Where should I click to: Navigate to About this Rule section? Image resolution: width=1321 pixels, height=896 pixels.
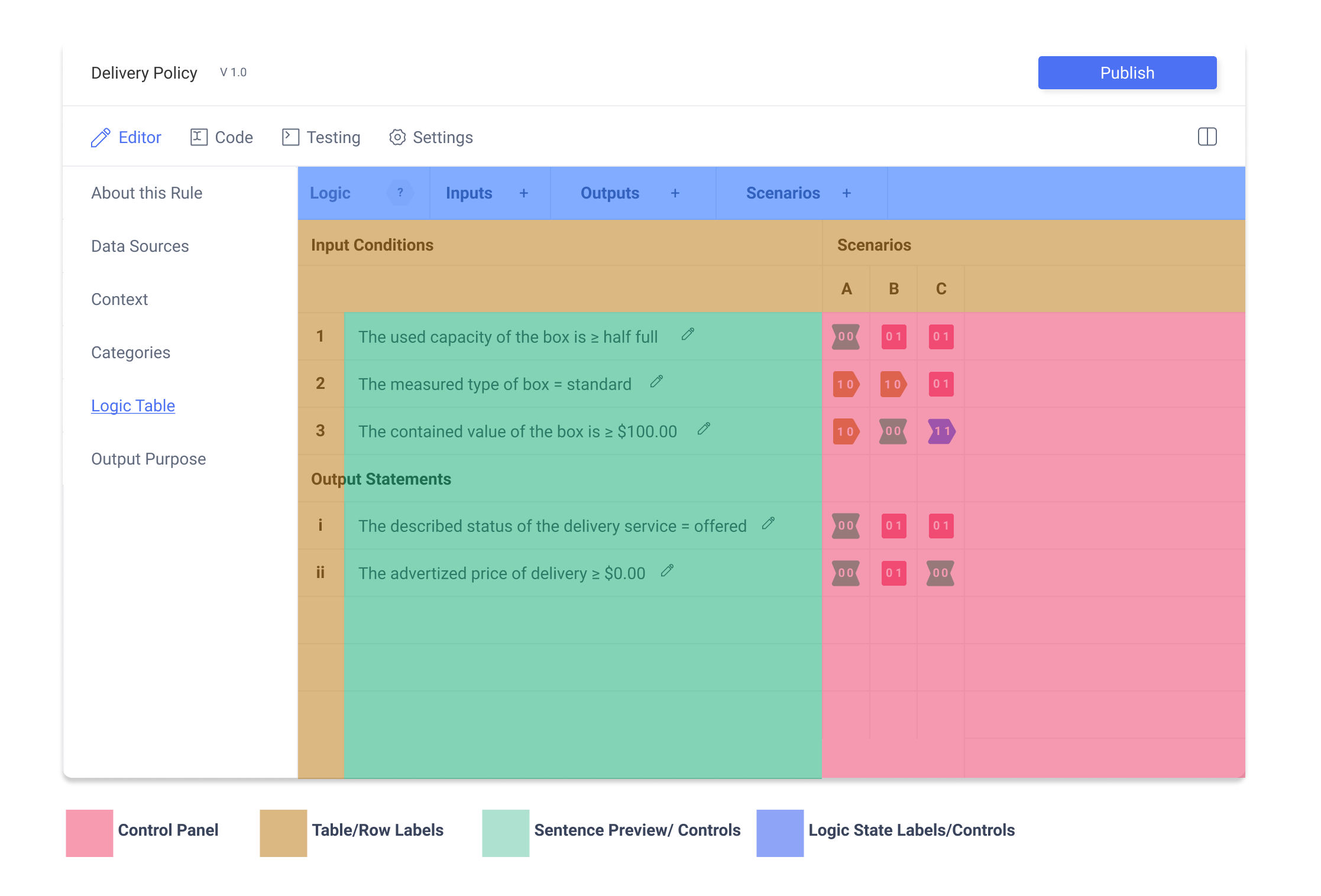[x=147, y=192]
